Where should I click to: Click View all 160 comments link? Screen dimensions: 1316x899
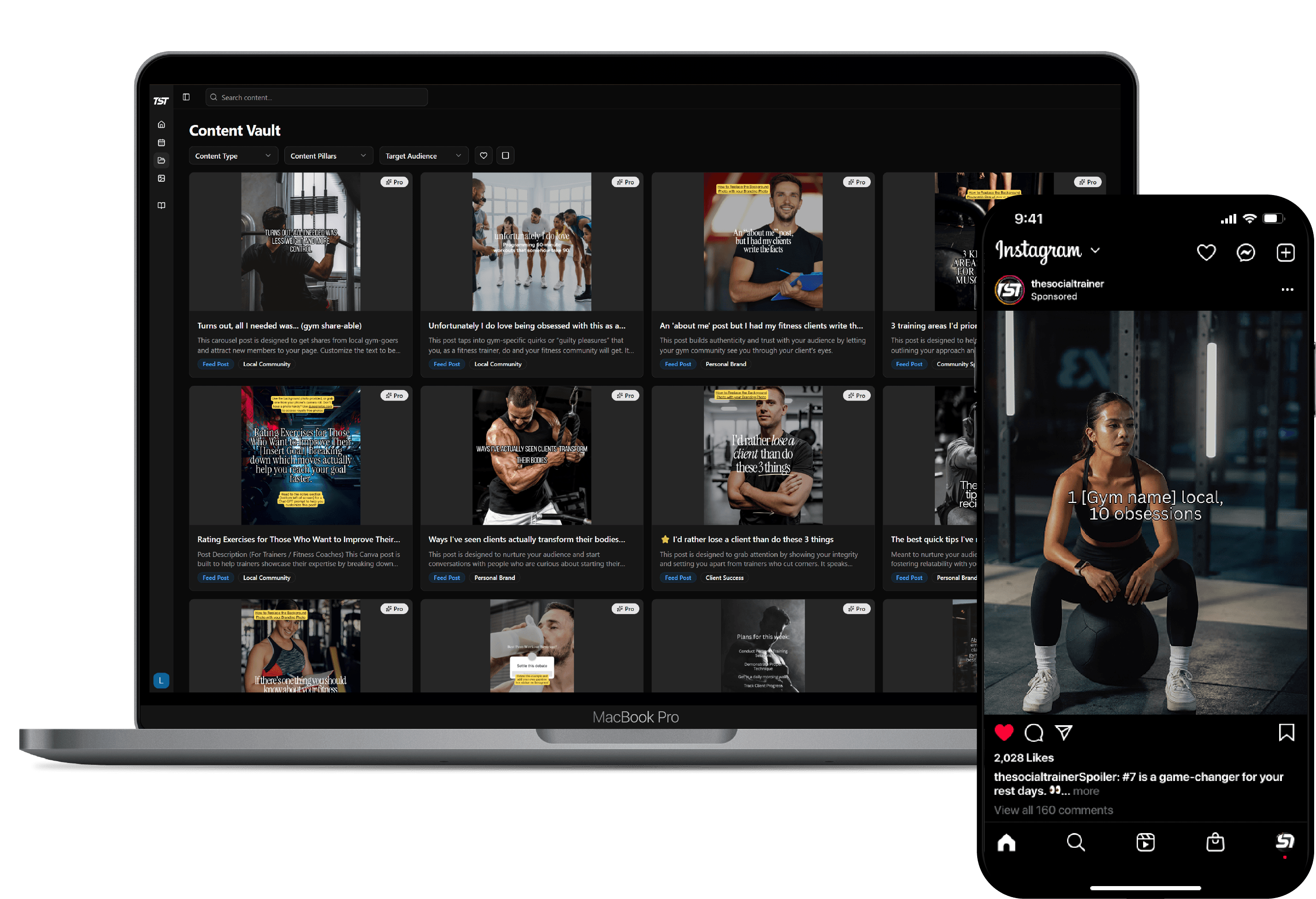click(x=1053, y=810)
